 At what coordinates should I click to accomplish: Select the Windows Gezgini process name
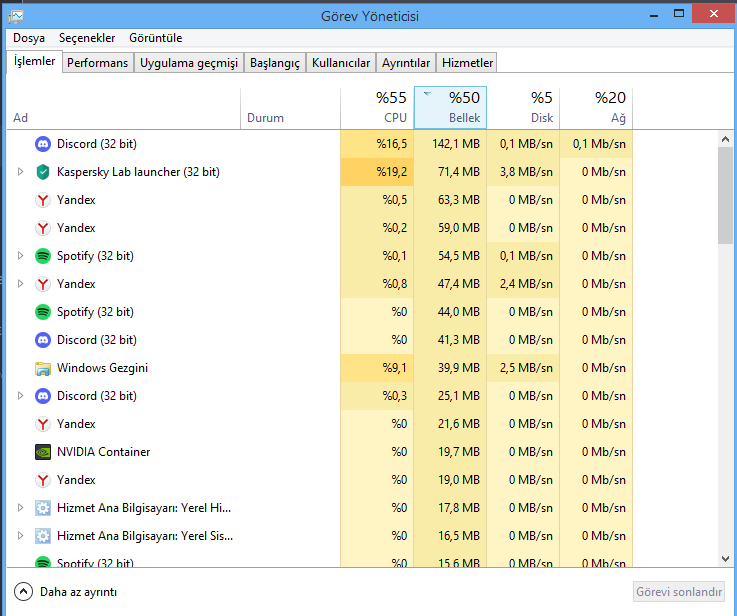coord(102,368)
